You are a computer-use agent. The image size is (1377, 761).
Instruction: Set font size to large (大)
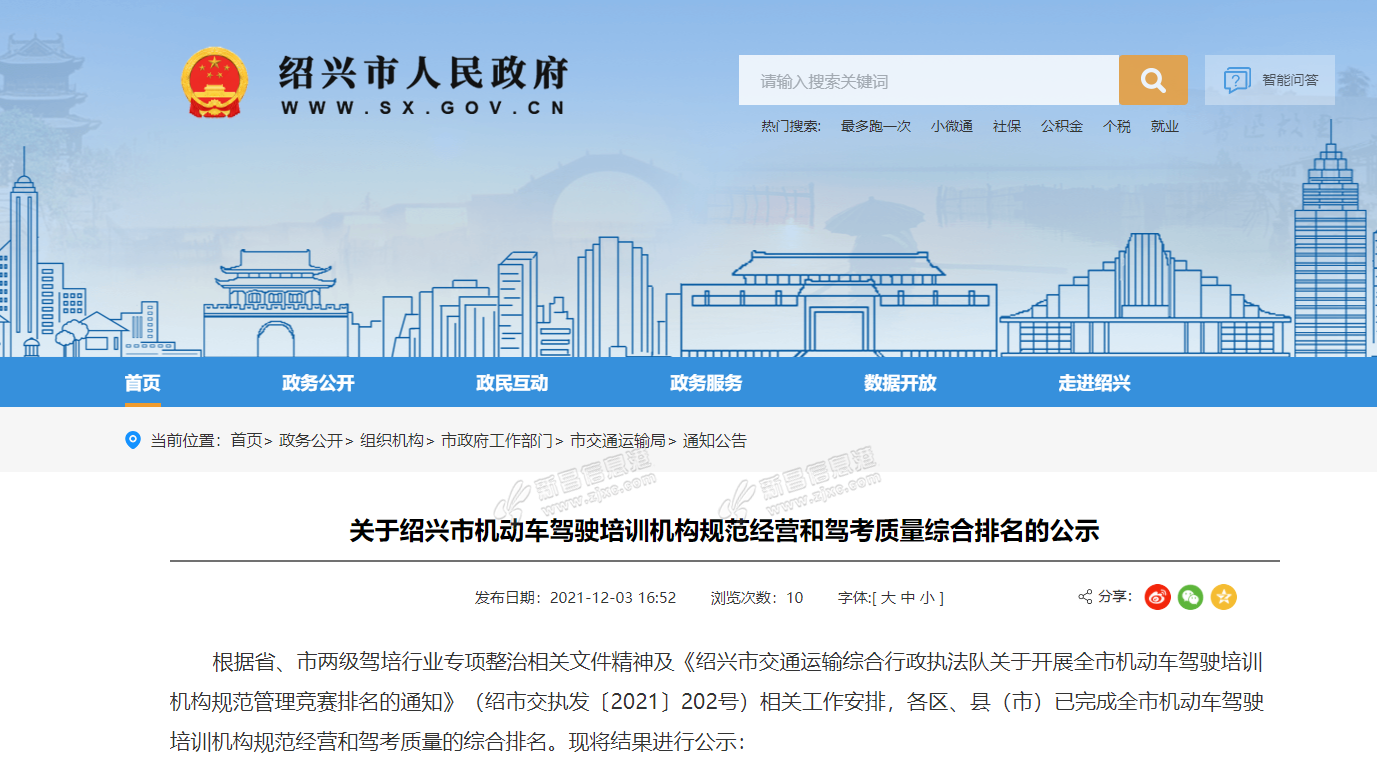pyautogui.click(x=887, y=598)
